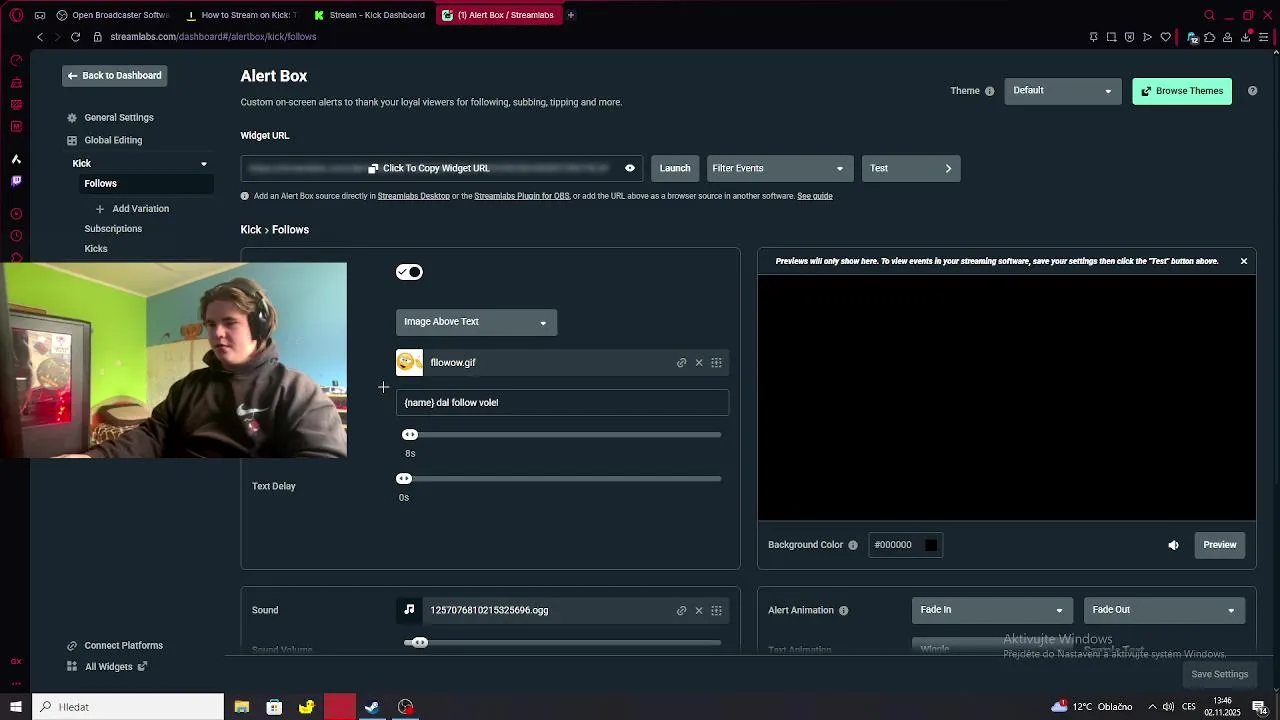Click the Browse Themes button
This screenshot has height=720, width=1280.
[1182, 91]
